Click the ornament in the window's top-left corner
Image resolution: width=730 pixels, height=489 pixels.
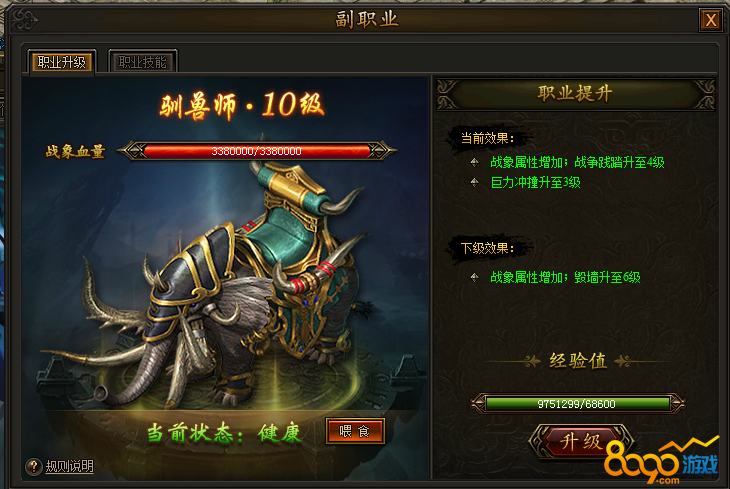pyautogui.click(x=25, y=19)
